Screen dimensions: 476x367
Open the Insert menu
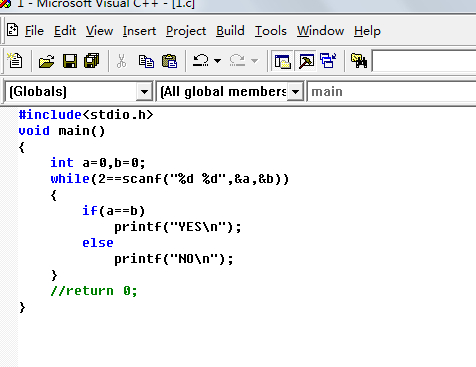[x=139, y=31]
